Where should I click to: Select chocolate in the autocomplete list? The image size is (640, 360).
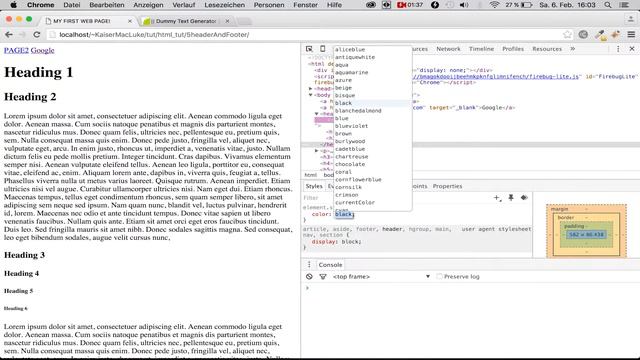(x=372, y=164)
